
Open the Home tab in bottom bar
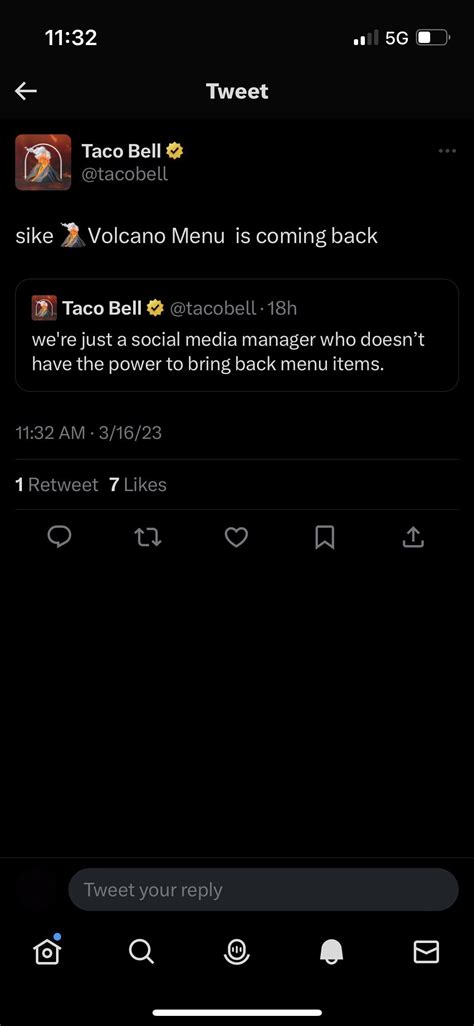click(48, 951)
